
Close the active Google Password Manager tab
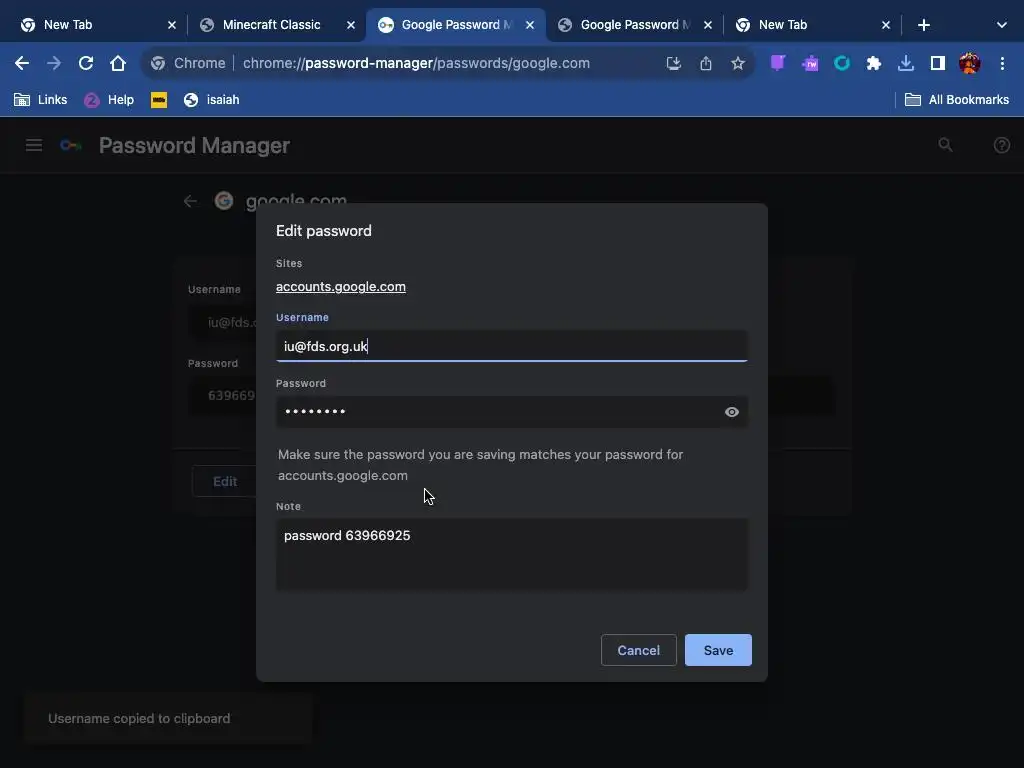[x=530, y=25]
